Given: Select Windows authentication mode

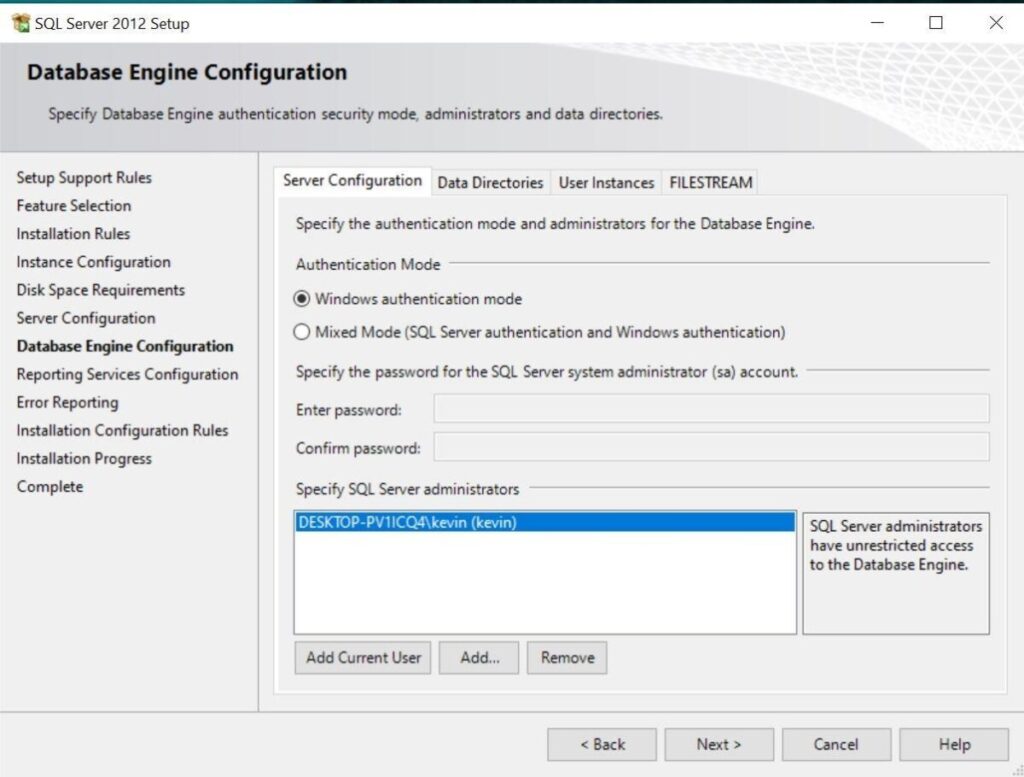Looking at the screenshot, I should click(x=302, y=299).
